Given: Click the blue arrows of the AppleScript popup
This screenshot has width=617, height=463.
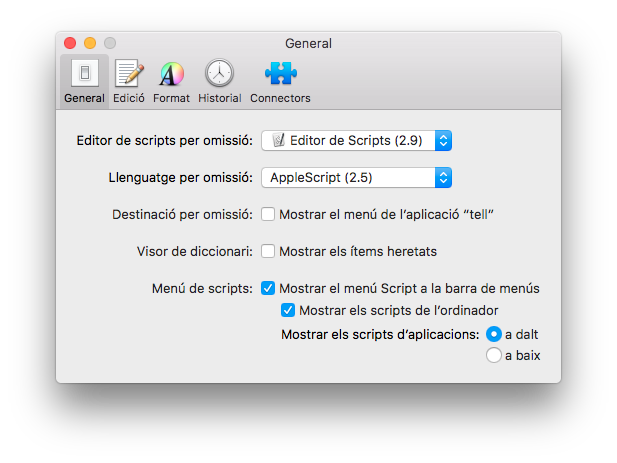Looking at the screenshot, I should [443, 177].
